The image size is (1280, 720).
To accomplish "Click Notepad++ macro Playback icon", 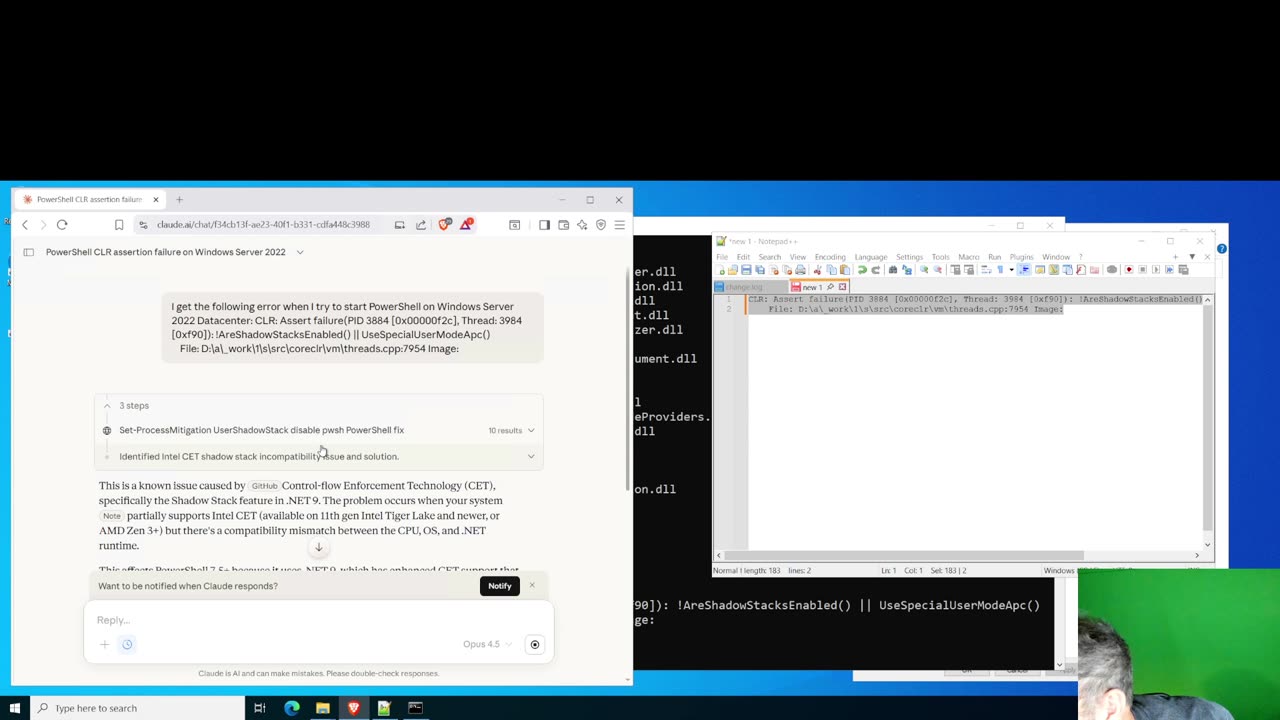I will pos(1156,269).
